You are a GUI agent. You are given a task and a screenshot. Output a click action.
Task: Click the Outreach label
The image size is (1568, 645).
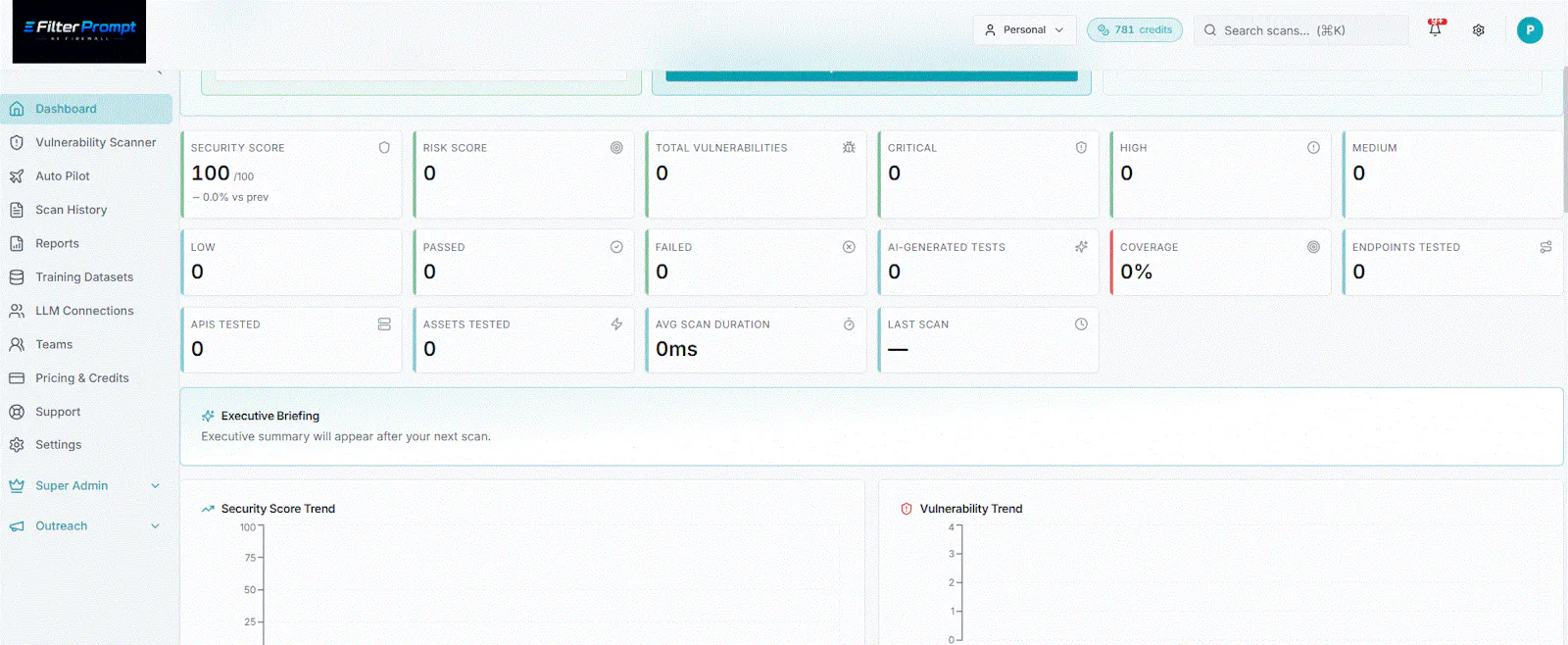point(62,526)
